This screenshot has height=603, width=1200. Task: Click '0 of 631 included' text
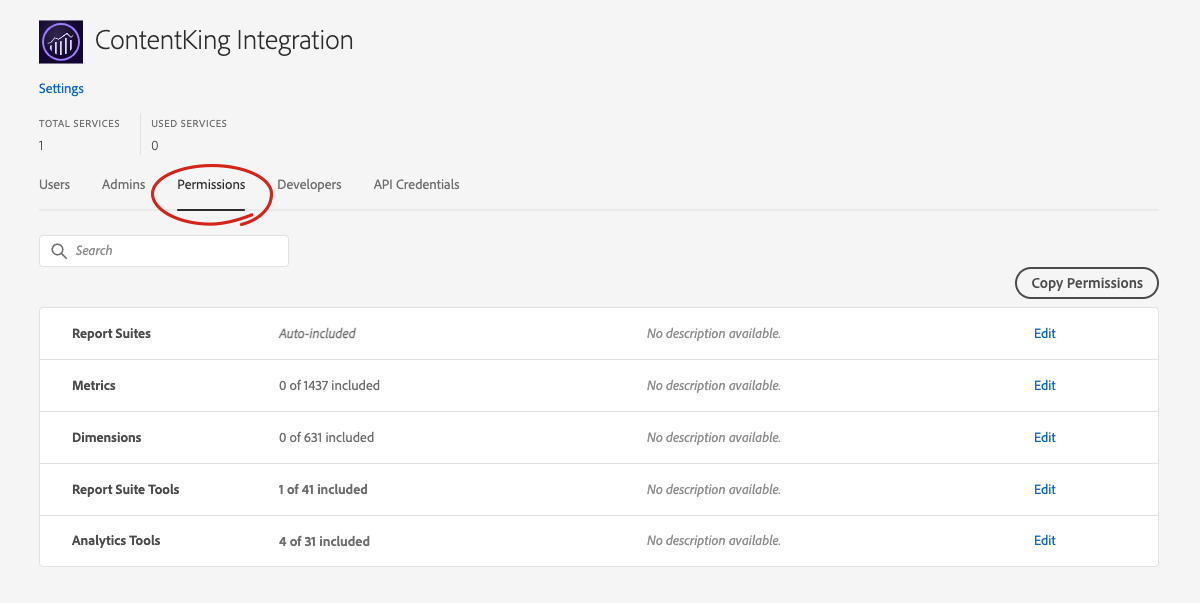click(326, 437)
